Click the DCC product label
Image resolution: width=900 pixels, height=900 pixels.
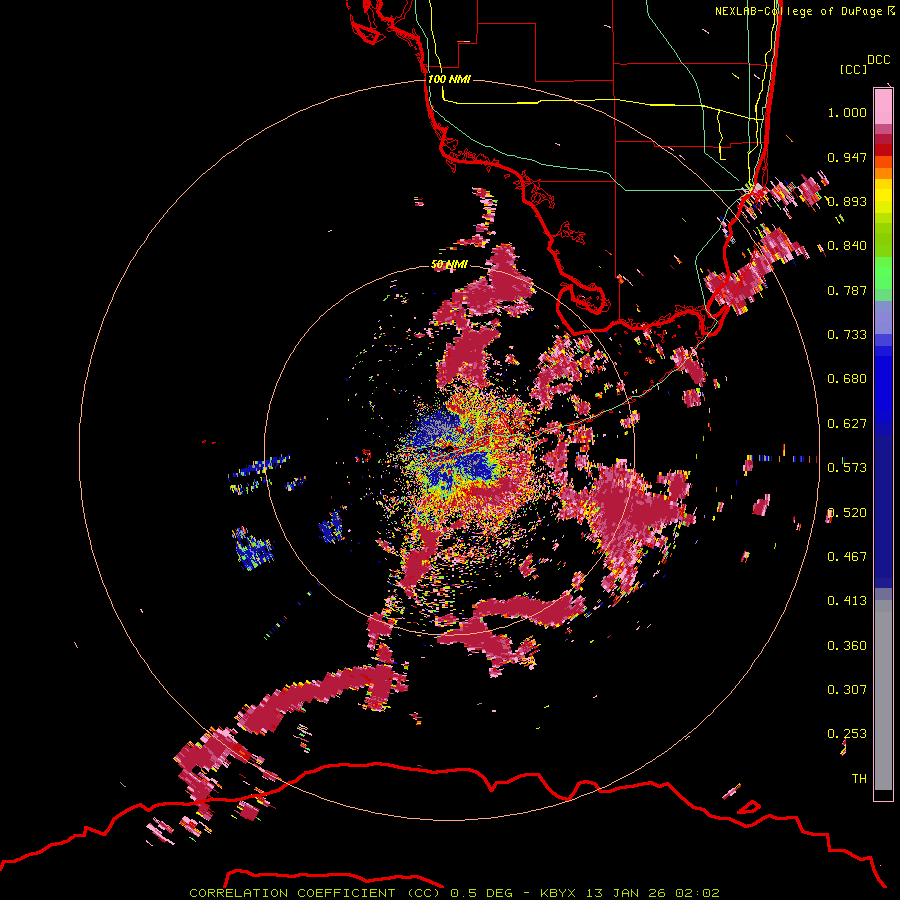tap(879, 60)
